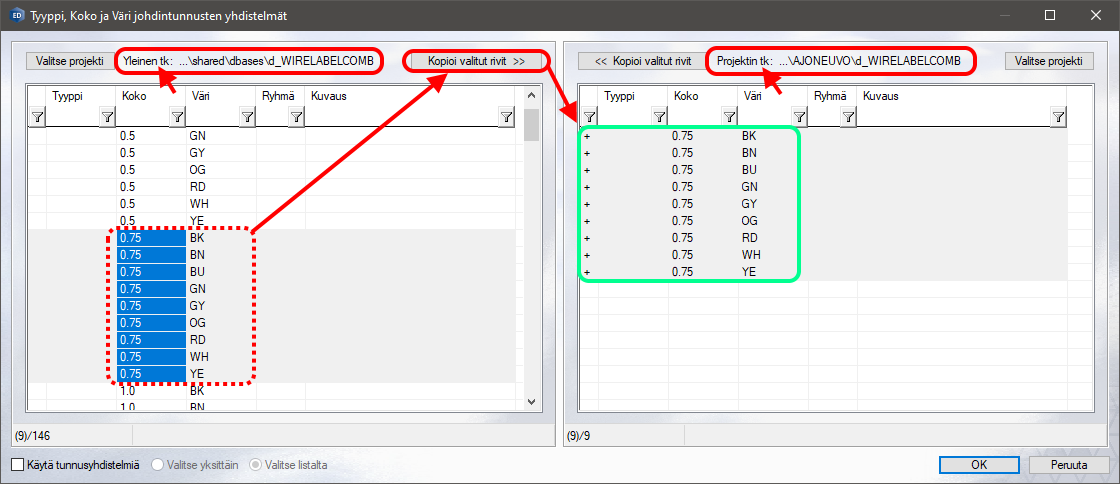Open the first-column filter in right table

point(589,117)
